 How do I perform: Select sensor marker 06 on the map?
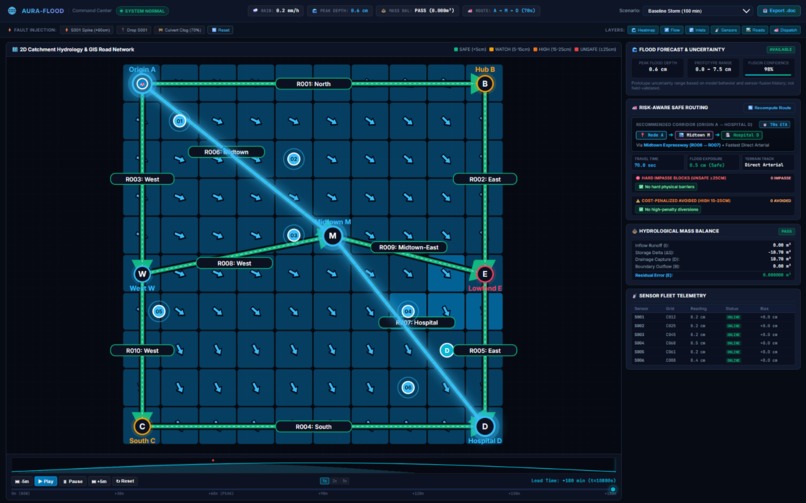tap(408, 387)
